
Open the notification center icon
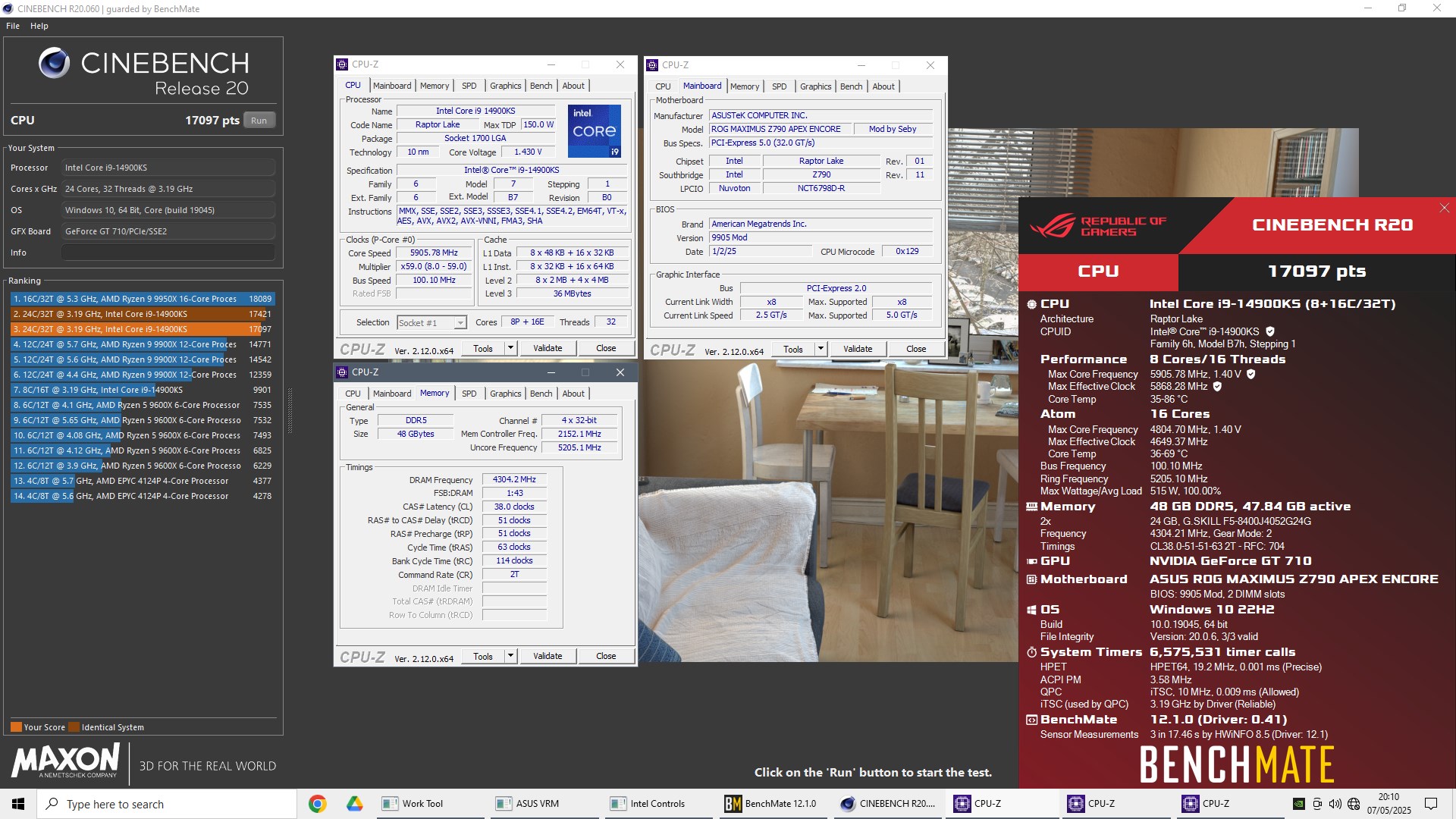(1431, 804)
